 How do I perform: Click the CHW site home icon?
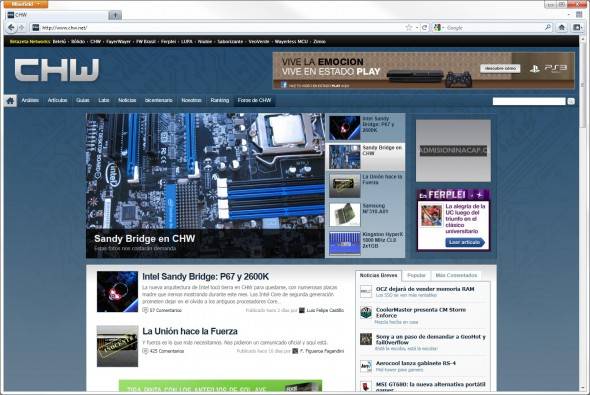coord(11,100)
